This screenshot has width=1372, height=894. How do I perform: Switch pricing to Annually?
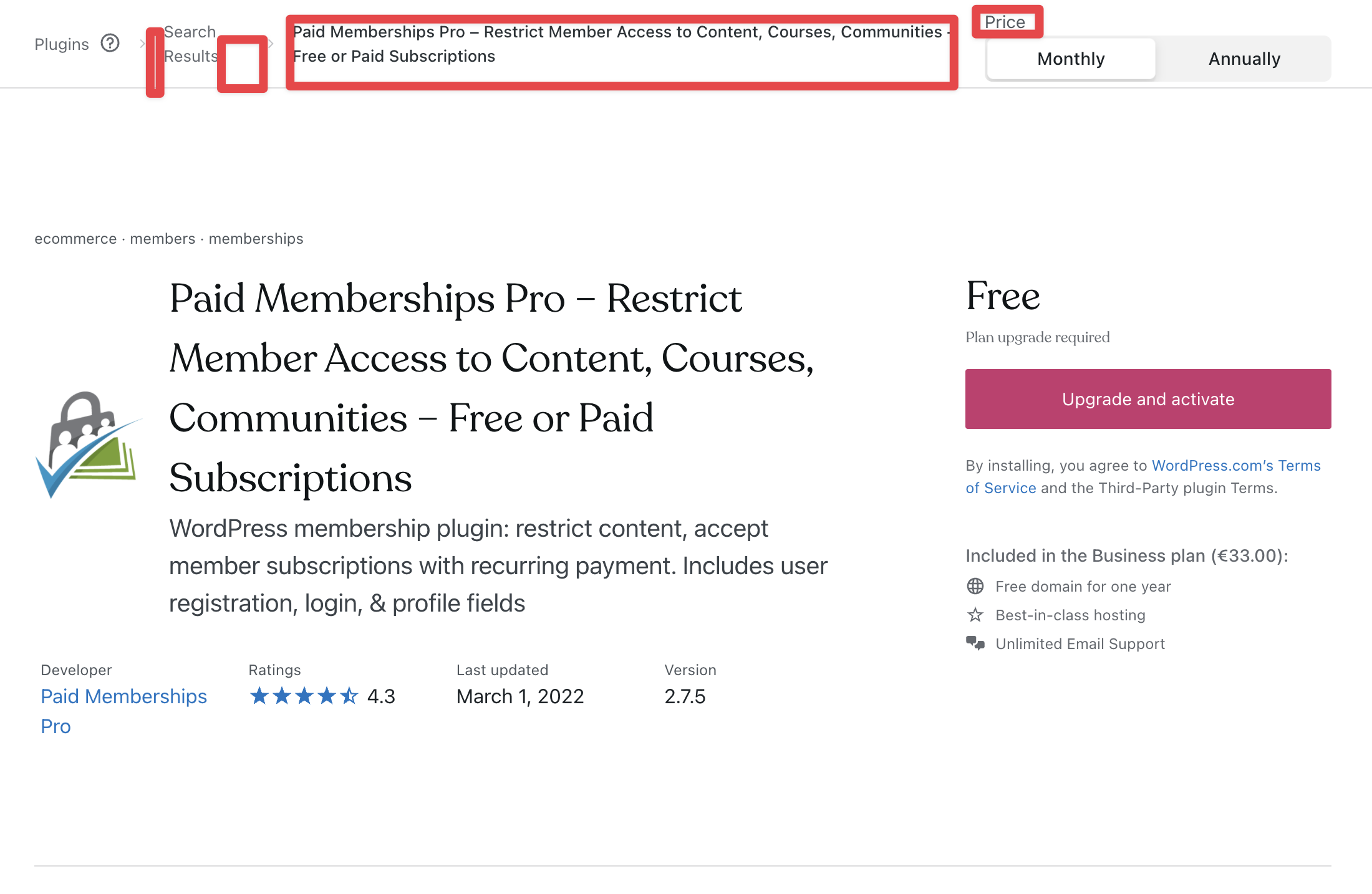click(1244, 59)
